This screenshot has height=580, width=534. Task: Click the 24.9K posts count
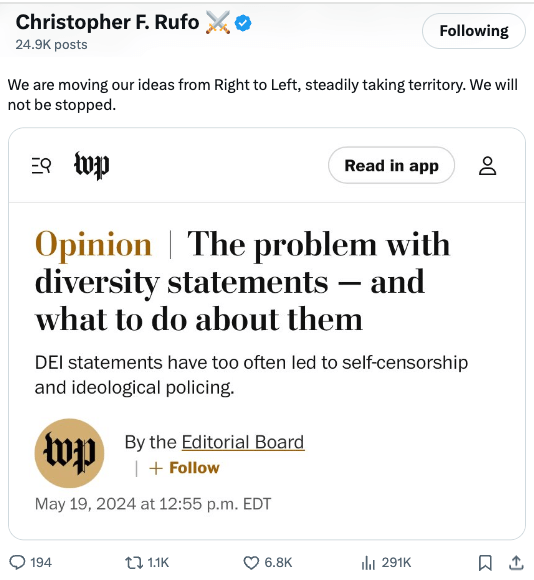[51, 44]
